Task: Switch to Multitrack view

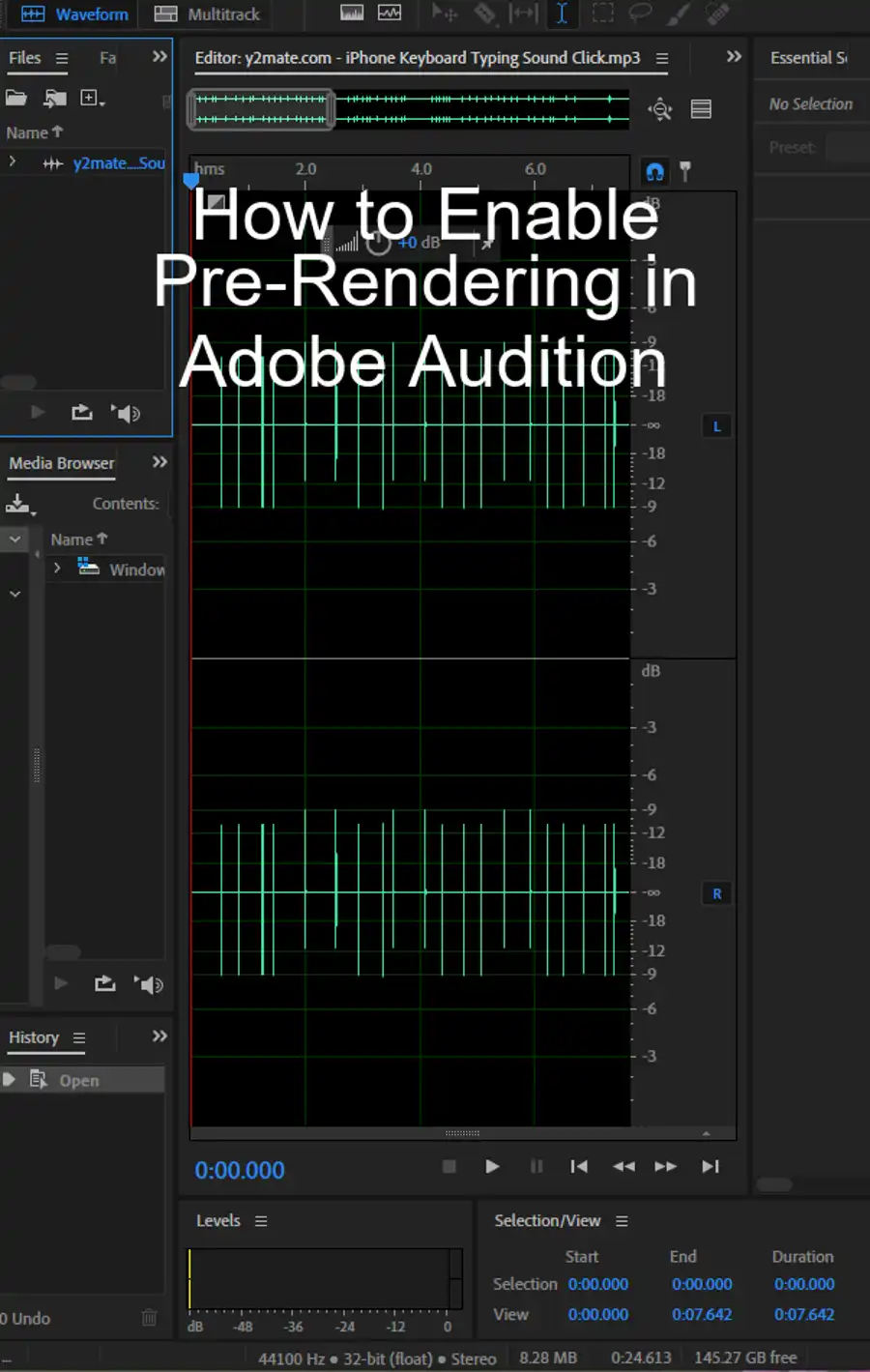Action: click(x=207, y=14)
